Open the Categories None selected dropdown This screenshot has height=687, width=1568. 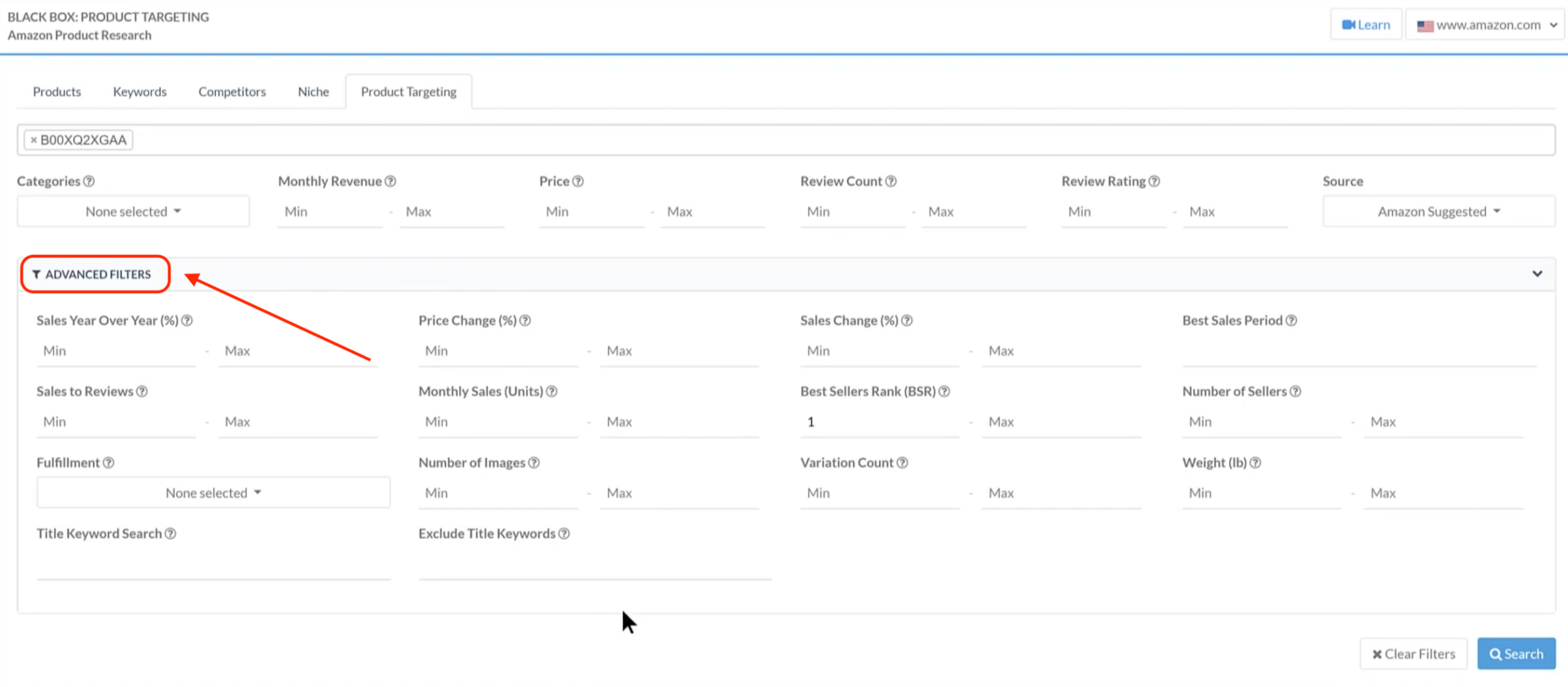(133, 211)
